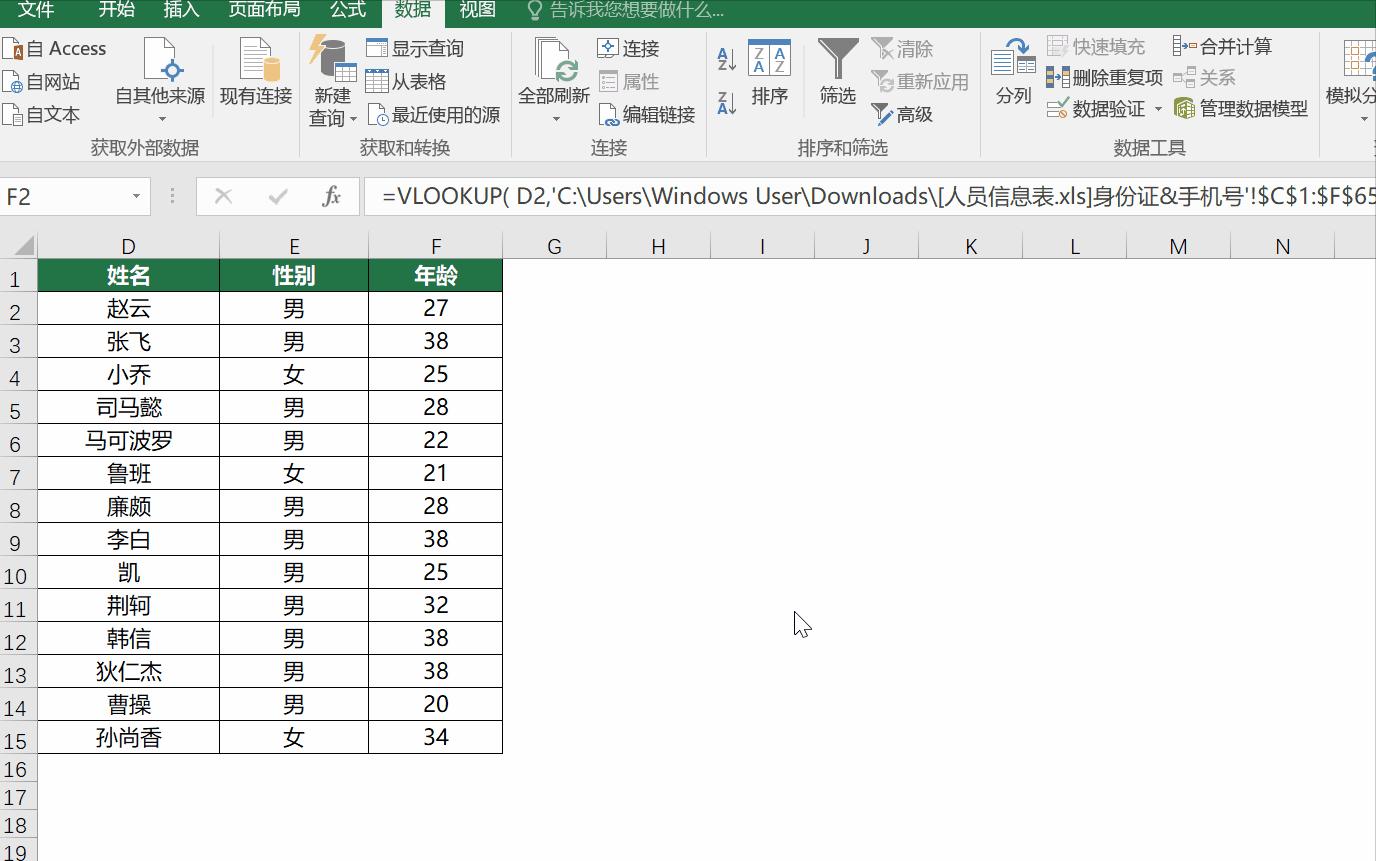Open existing connections dialog
This screenshot has width=1376, height=861.
tap(256, 72)
